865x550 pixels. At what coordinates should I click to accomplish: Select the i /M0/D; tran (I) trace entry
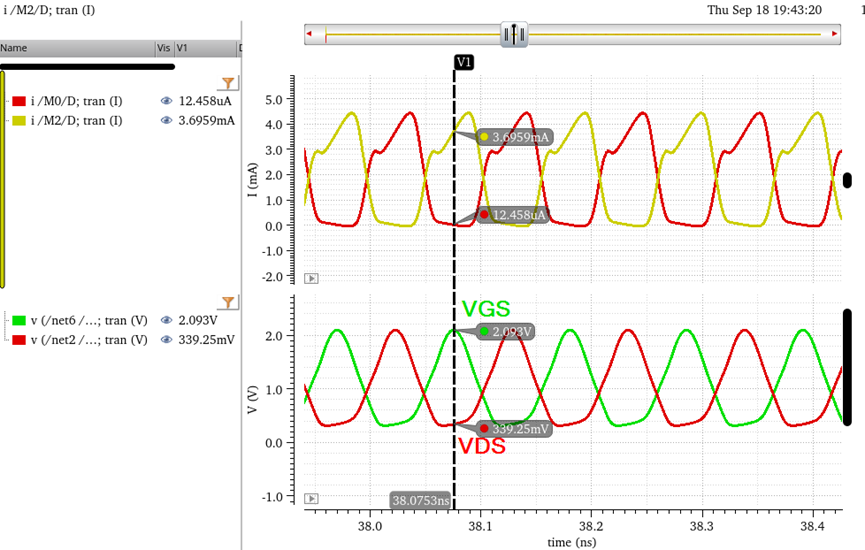(x=76, y=102)
